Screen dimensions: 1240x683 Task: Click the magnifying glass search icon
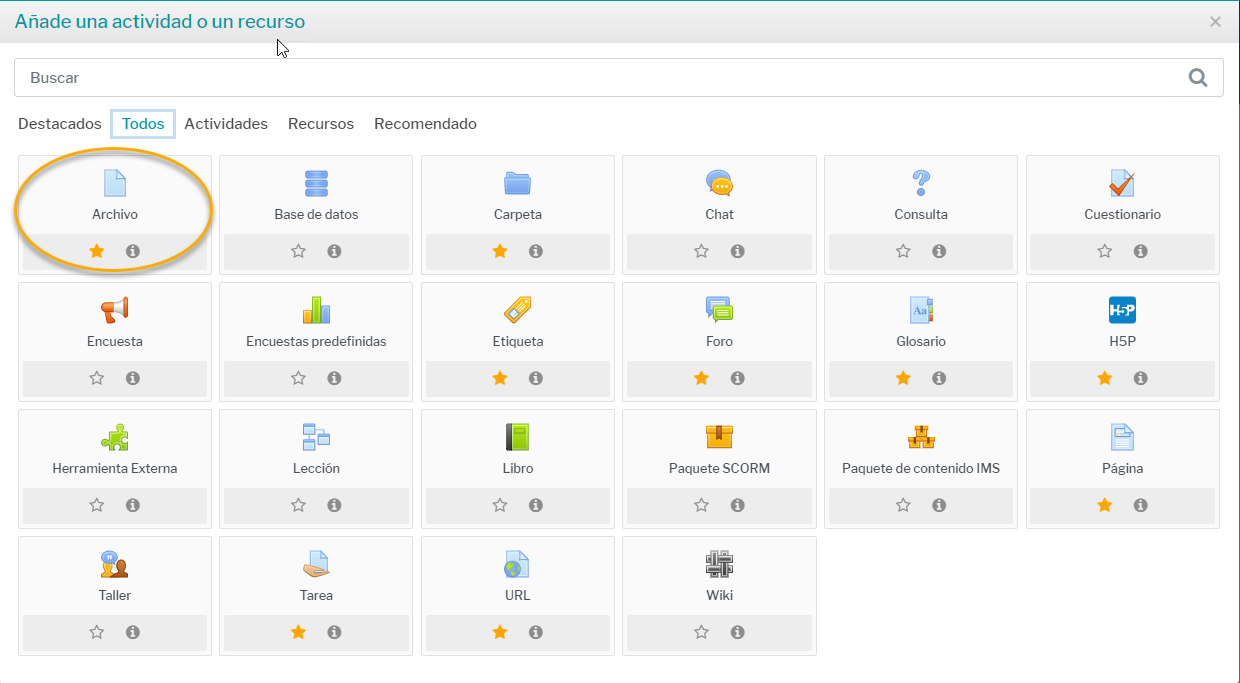click(1197, 78)
